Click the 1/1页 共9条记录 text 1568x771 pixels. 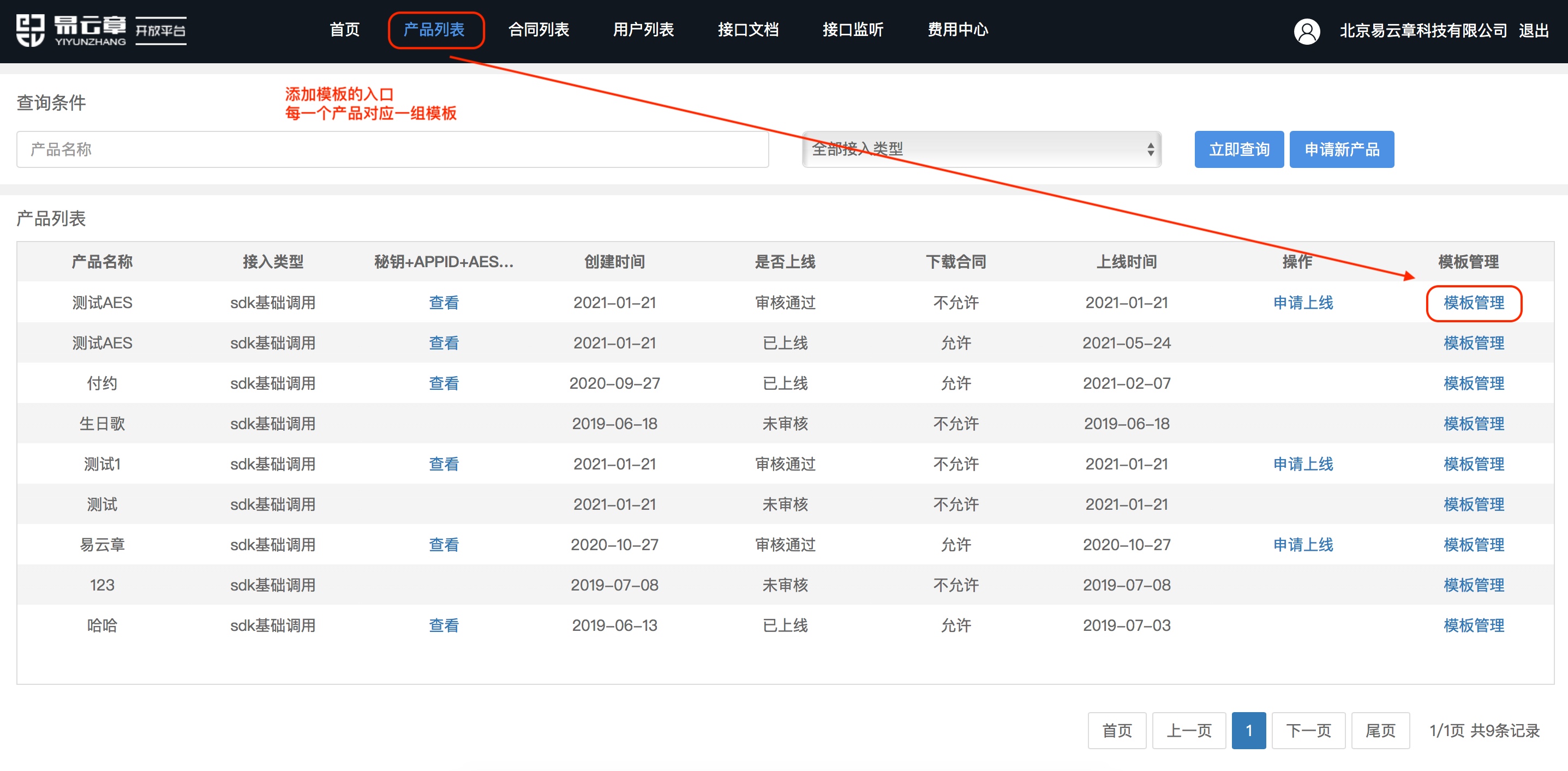click(x=1484, y=730)
